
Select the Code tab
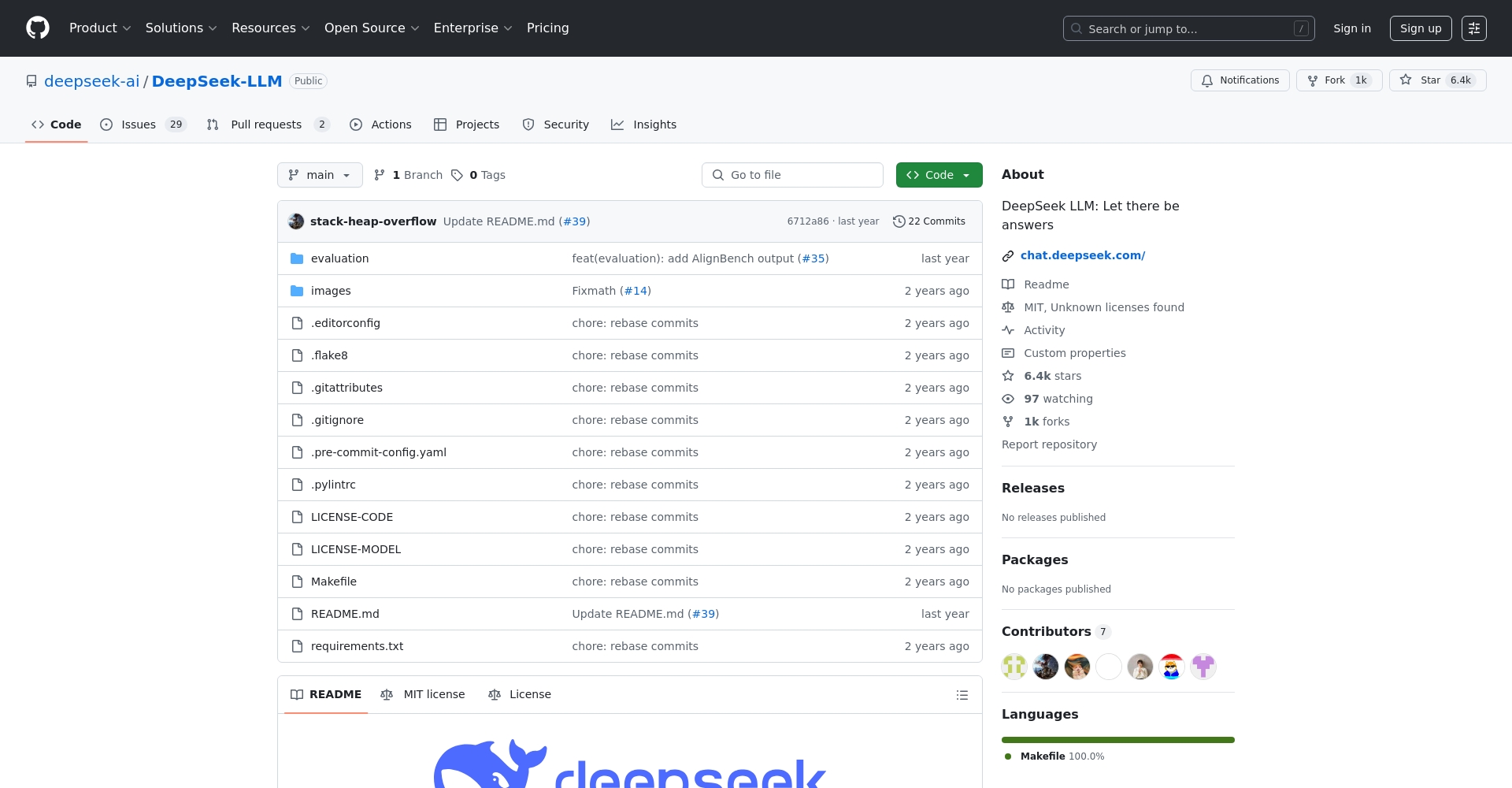tap(56, 125)
